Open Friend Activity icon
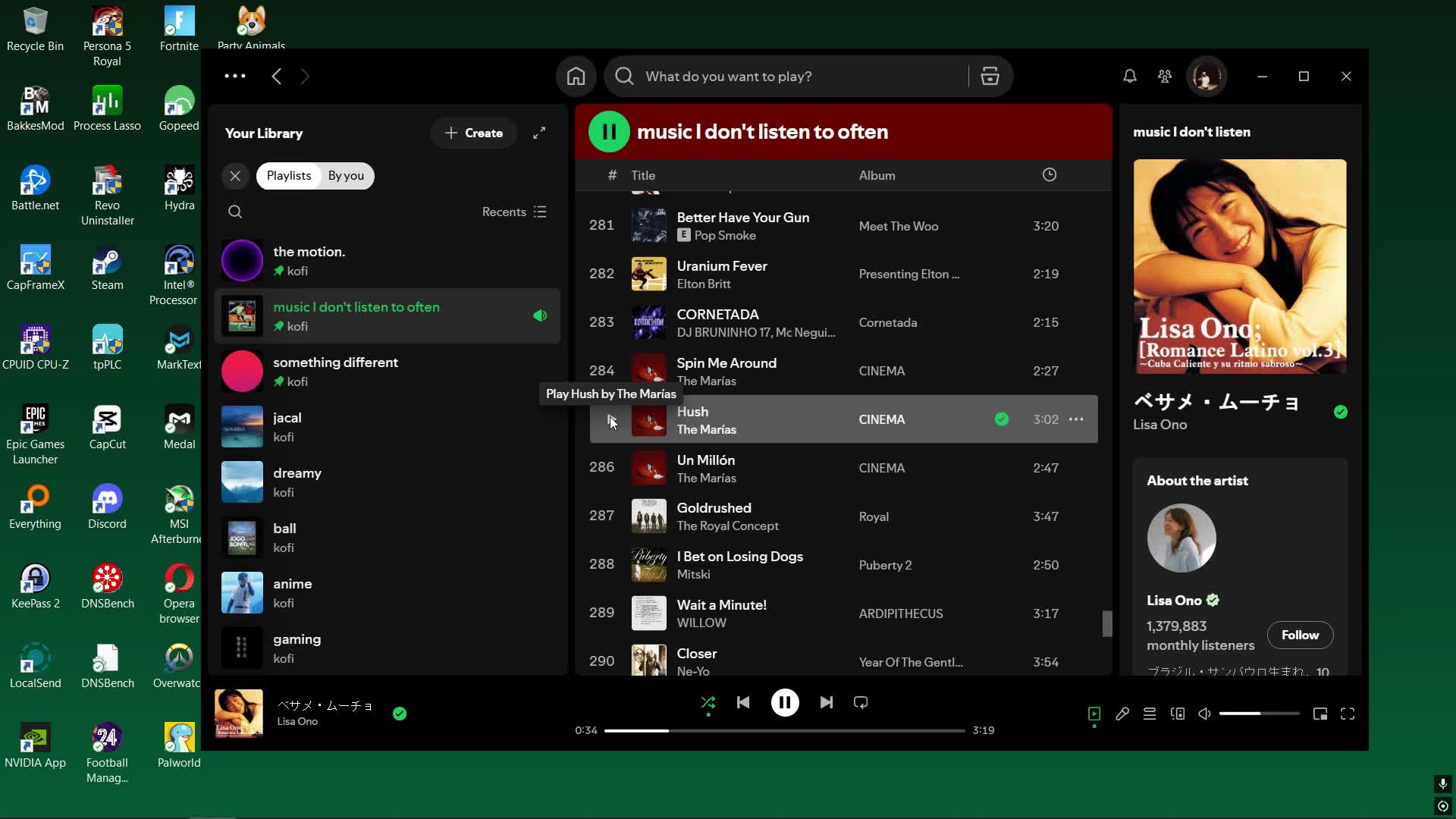The image size is (1456, 819). click(1165, 77)
